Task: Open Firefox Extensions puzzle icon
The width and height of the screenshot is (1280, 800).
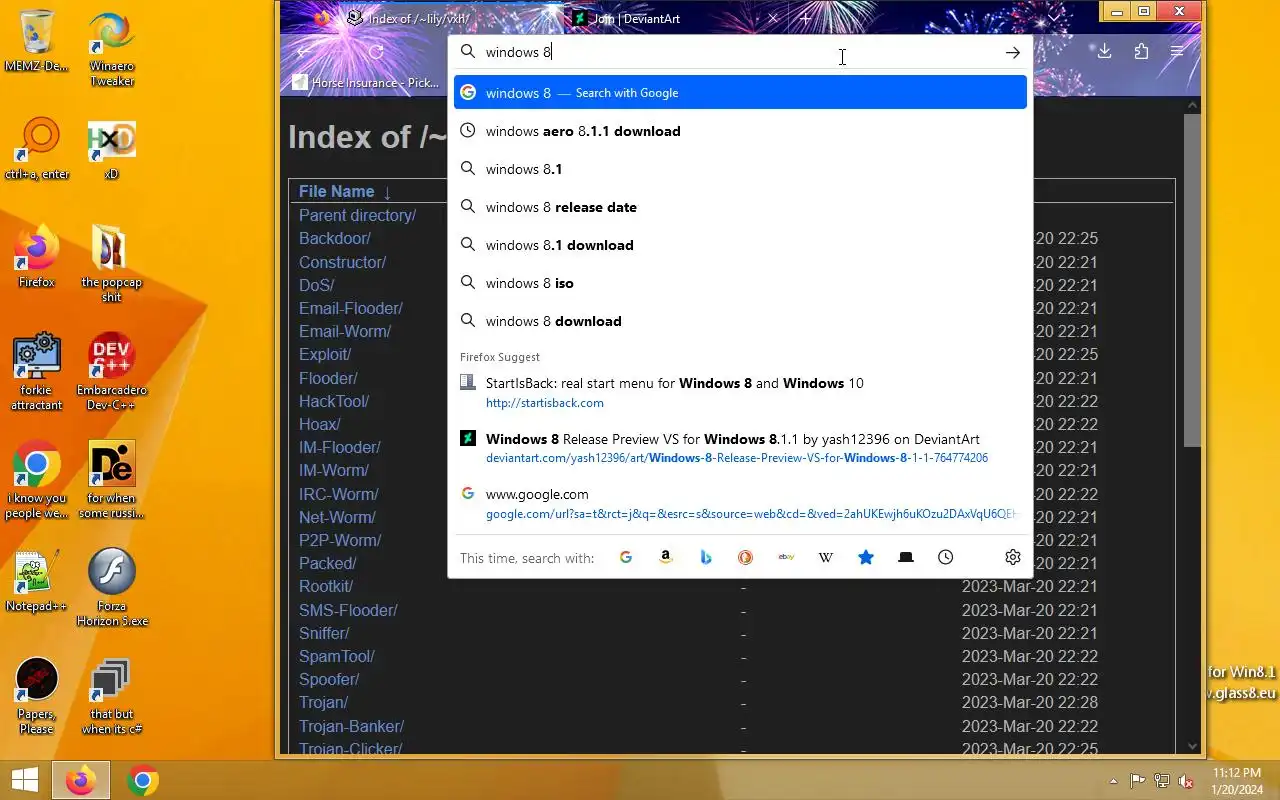Action: point(1141,51)
